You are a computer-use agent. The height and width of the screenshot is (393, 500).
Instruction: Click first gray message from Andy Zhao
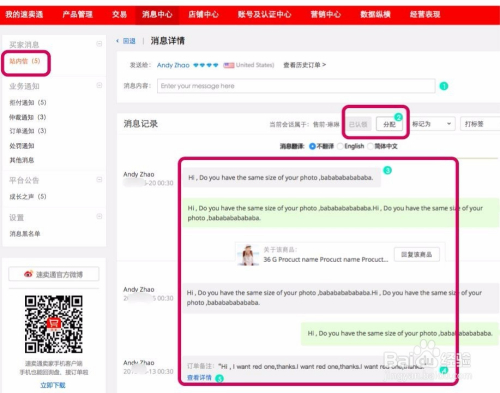click(x=281, y=178)
